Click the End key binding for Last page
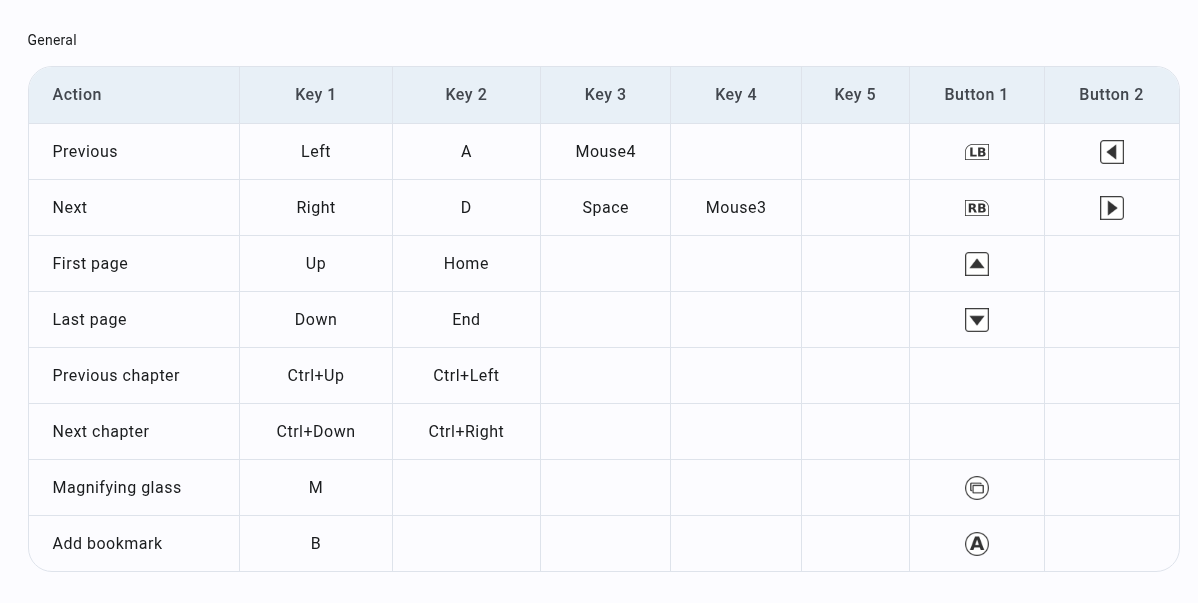This screenshot has height=603, width=1198. (466, 319)
